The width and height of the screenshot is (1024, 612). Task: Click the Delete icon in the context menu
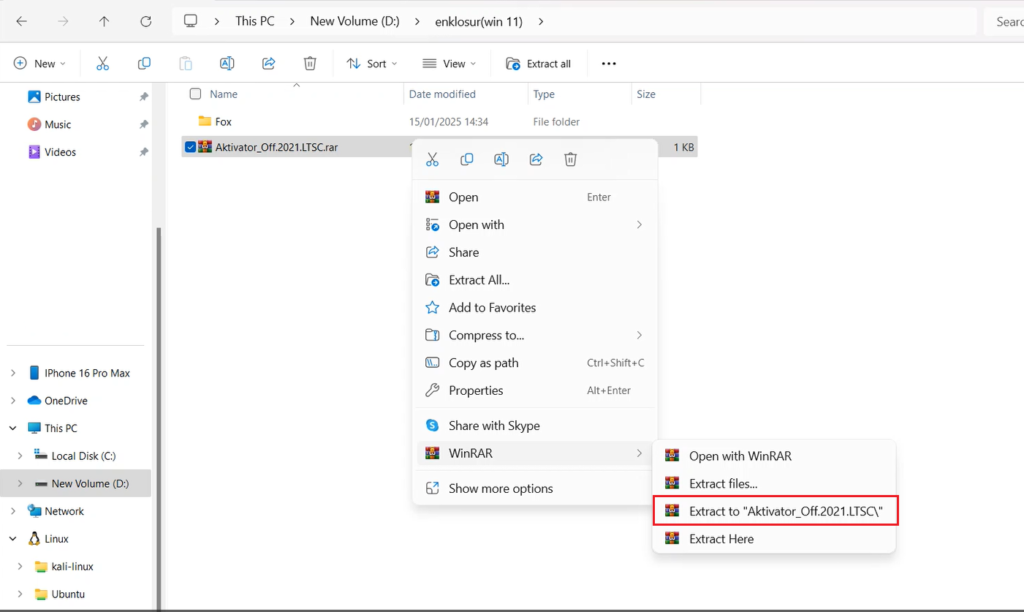pyautogui.click(x=570, y=159)
